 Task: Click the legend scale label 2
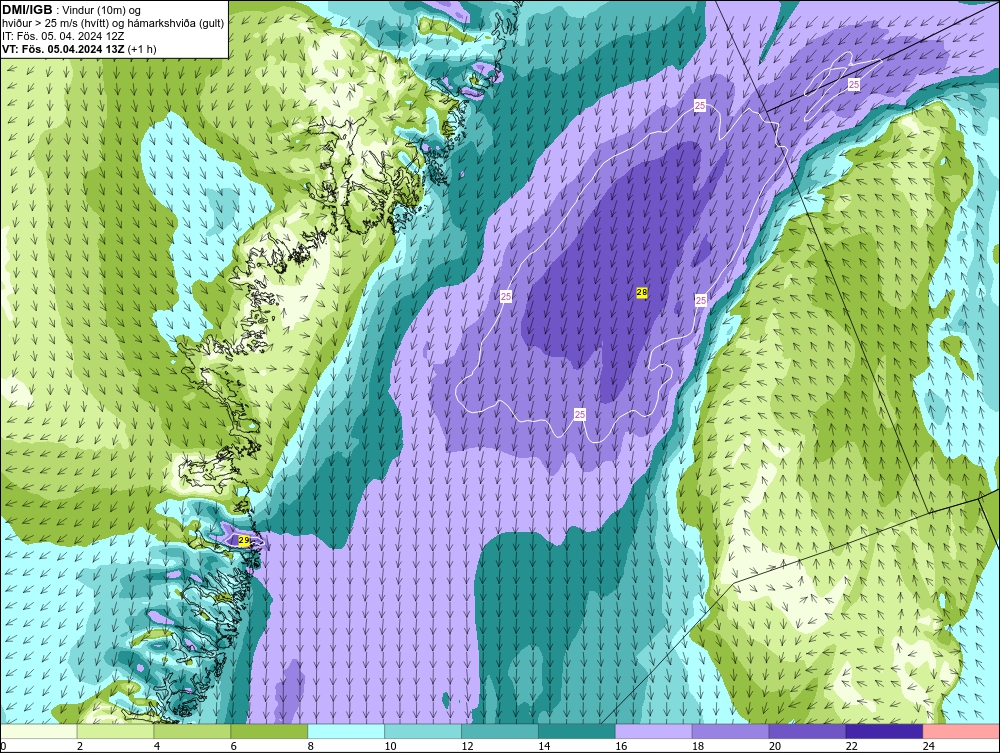[80, 746]
